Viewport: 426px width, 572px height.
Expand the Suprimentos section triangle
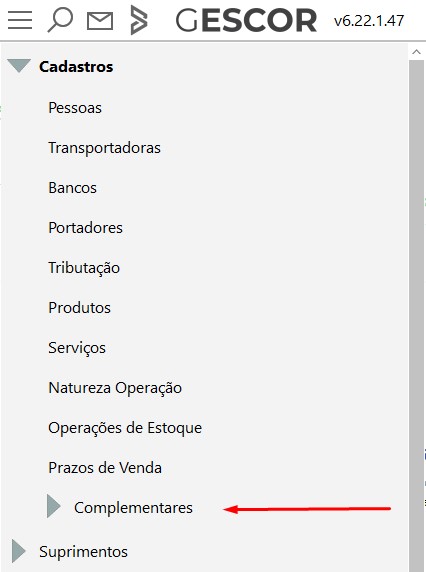tap(19, 551)
